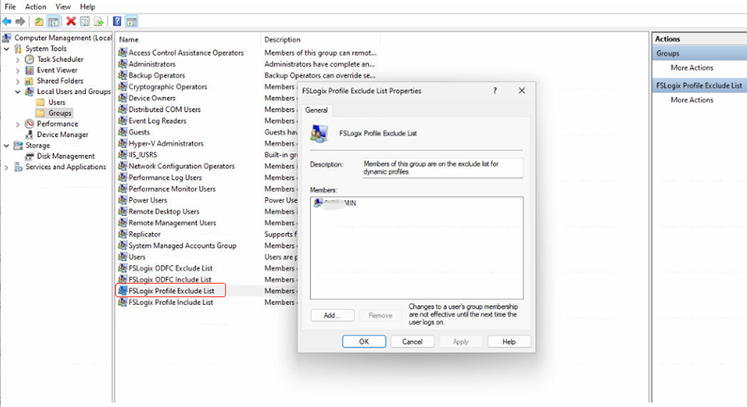Expand the Event Viewer node
The image size is (747, 407).
tap(18, 71)
